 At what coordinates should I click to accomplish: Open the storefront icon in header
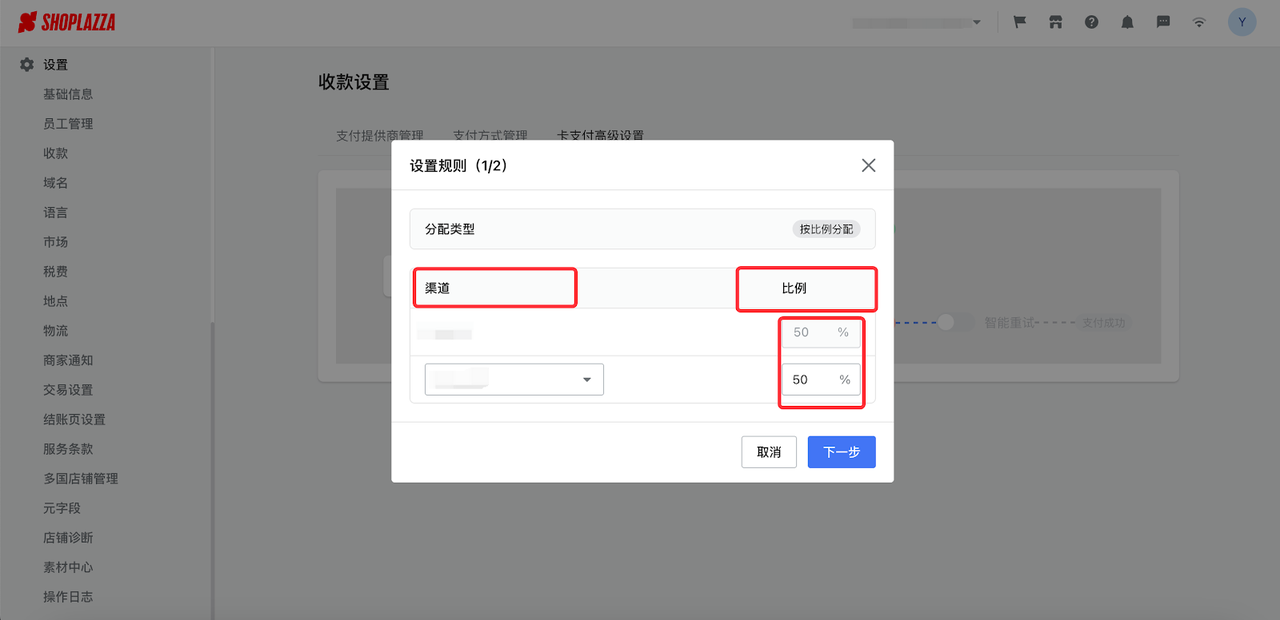pos(1055,21)
